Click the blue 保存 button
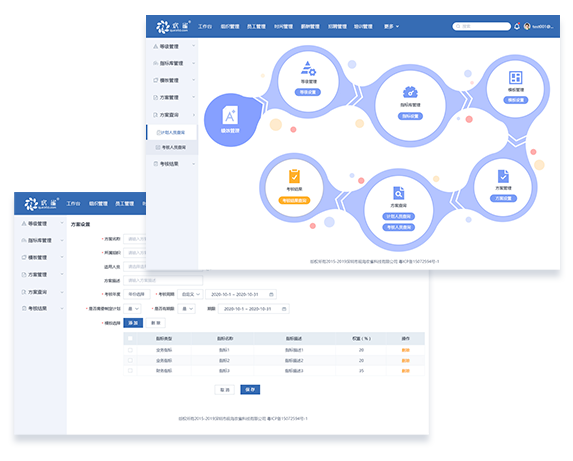Screen dimensions: 573x461 [250, 390]
